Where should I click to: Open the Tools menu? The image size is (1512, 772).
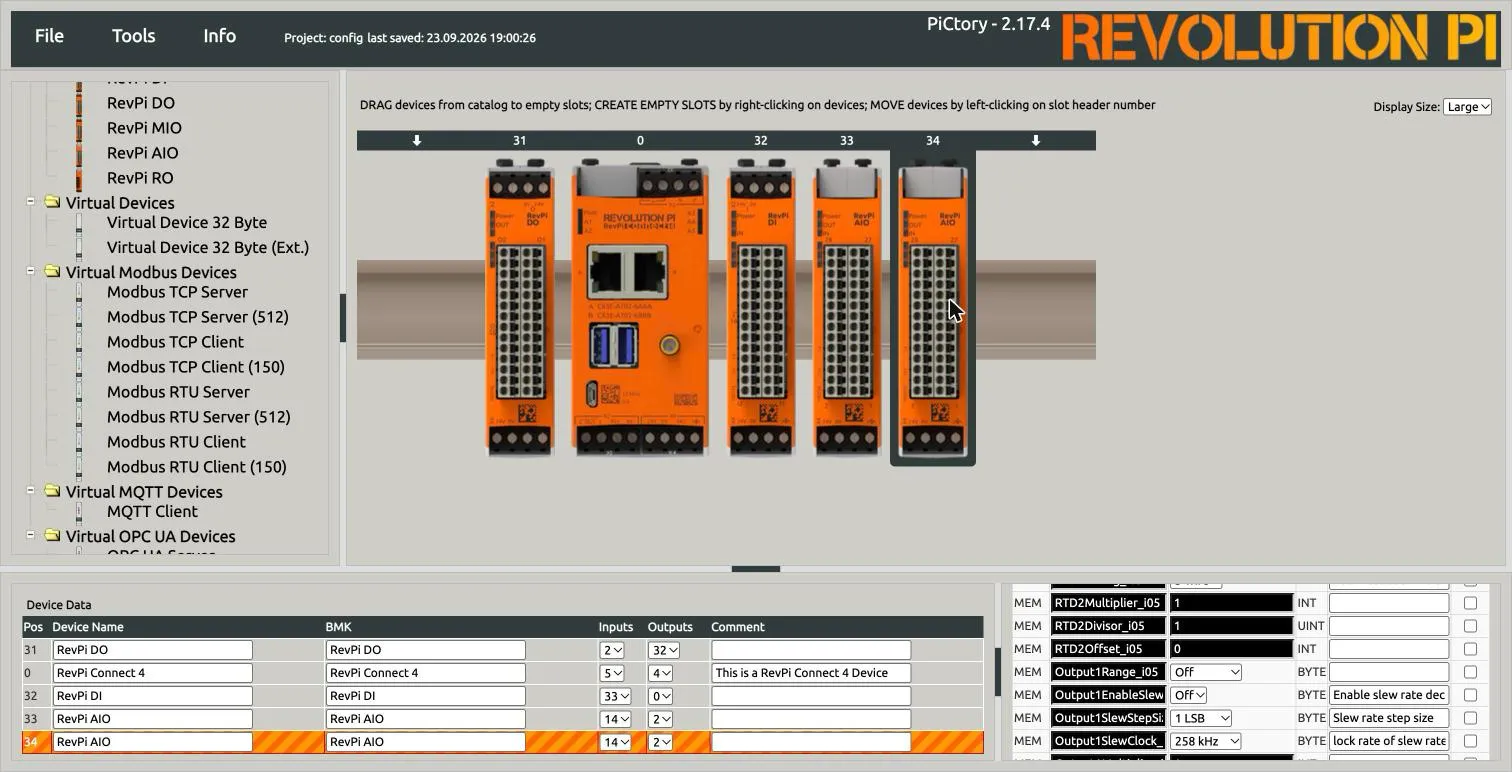click(133, 36)
